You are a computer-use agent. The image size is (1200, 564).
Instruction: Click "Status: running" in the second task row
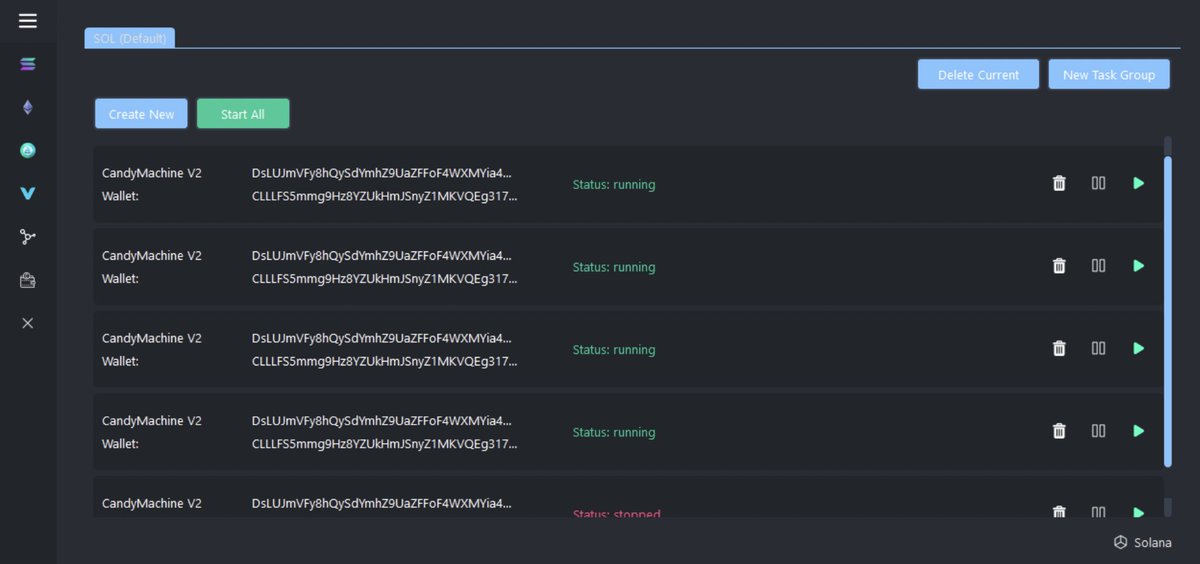pyautogui.click(x=614, y=268)
